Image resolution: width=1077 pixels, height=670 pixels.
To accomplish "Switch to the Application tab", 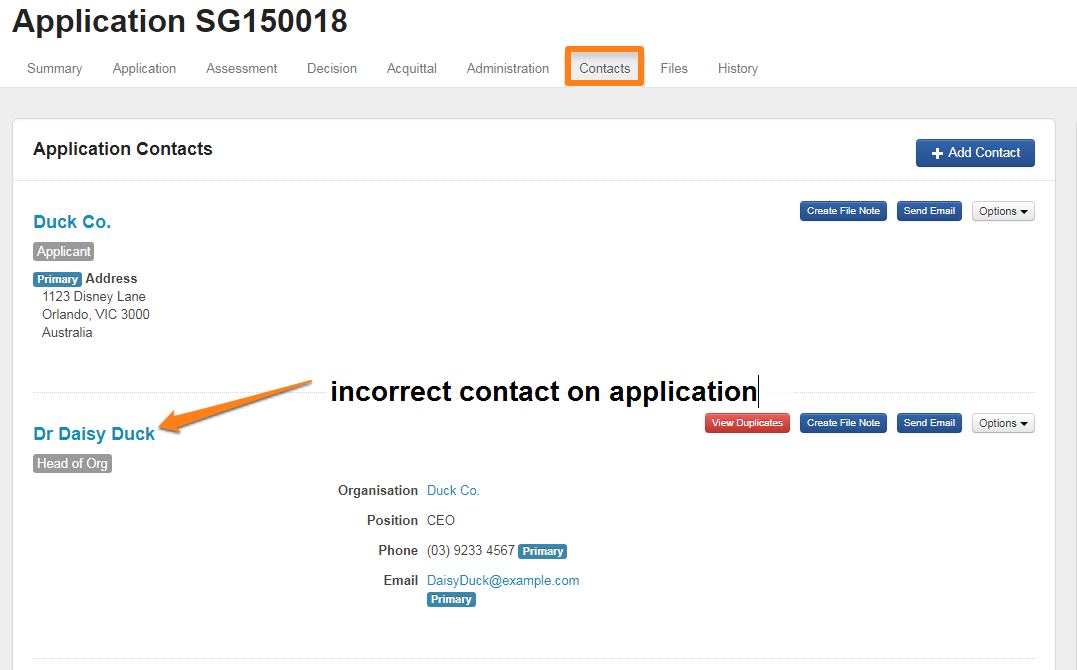I will (x=144, y=69).
